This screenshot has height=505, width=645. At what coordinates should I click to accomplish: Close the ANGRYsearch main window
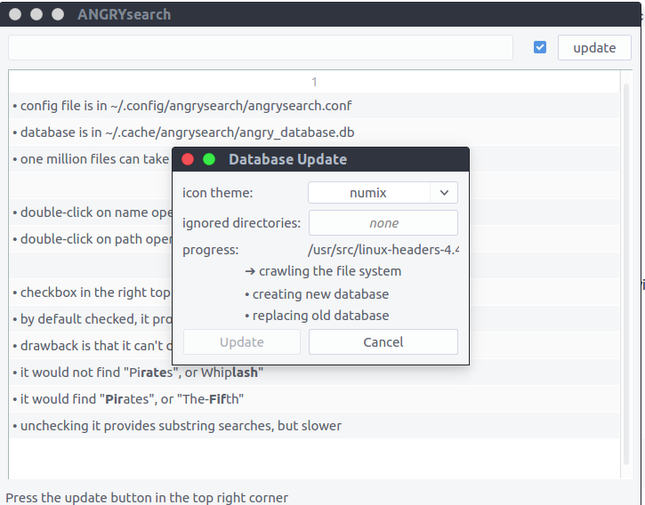15,14
